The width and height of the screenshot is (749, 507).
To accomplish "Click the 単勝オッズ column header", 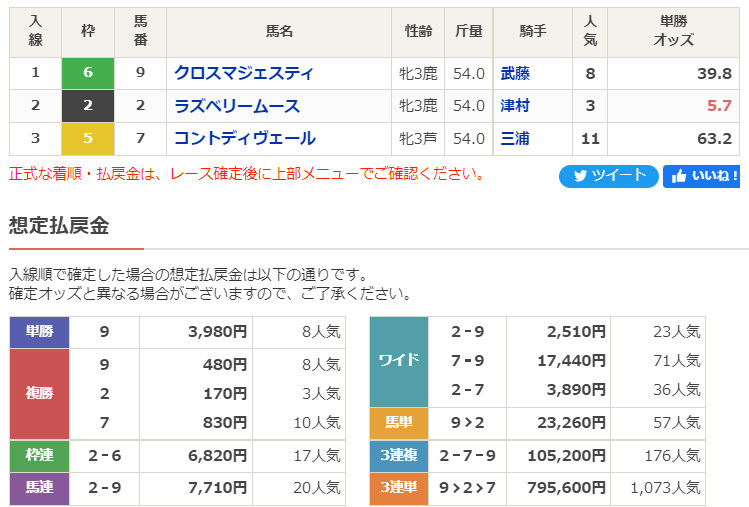I will [x=674, y=32].
